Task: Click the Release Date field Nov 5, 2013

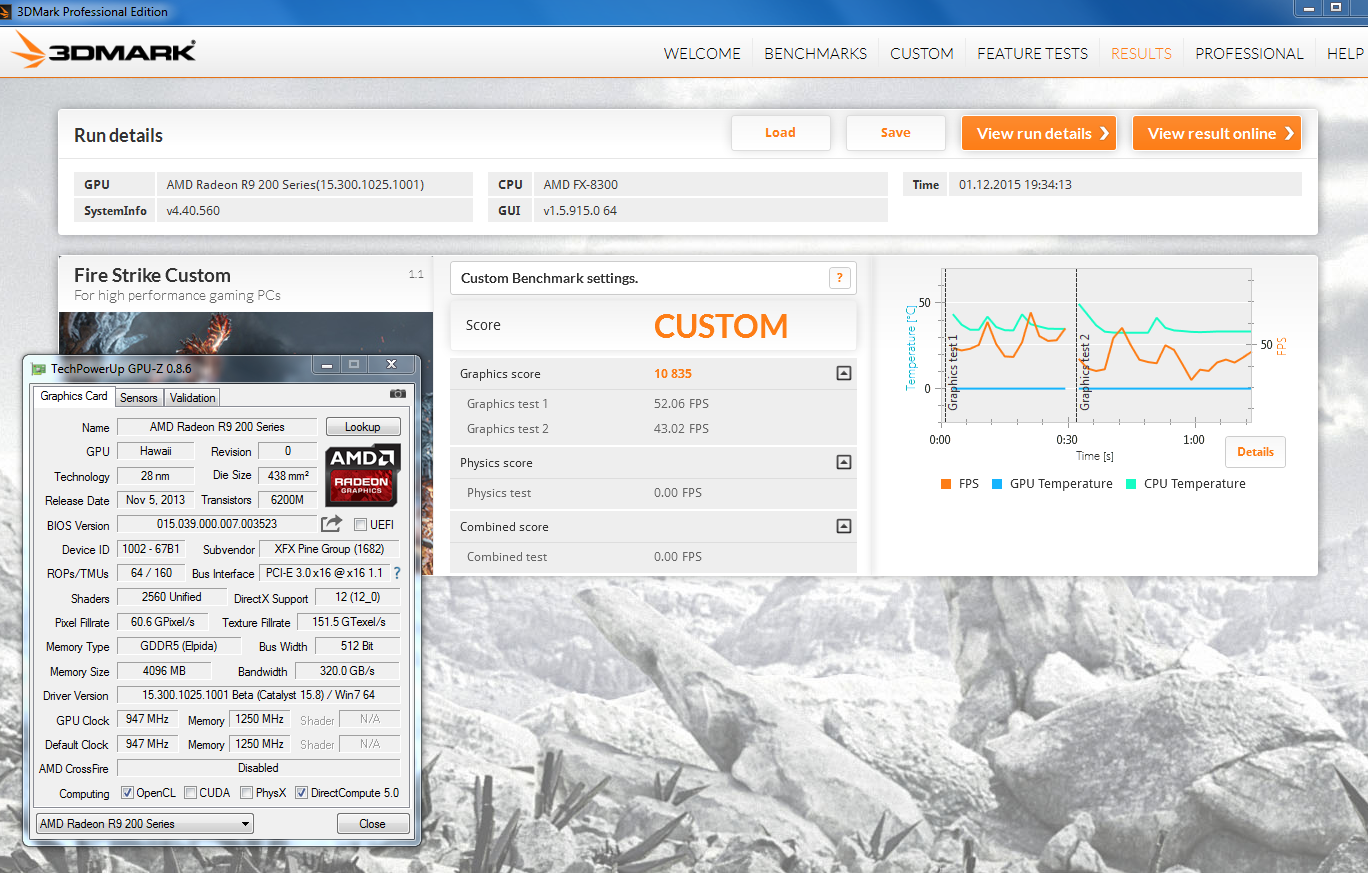Action: click(155, 500)
